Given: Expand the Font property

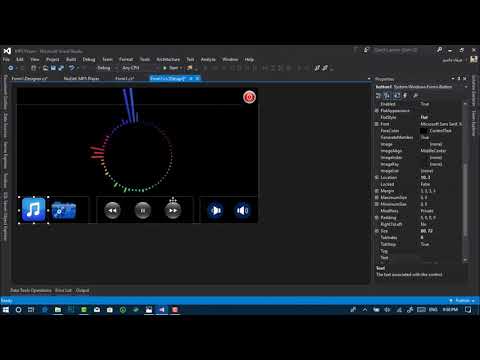Looking at the screenshot, I should (x=377, y=124).
